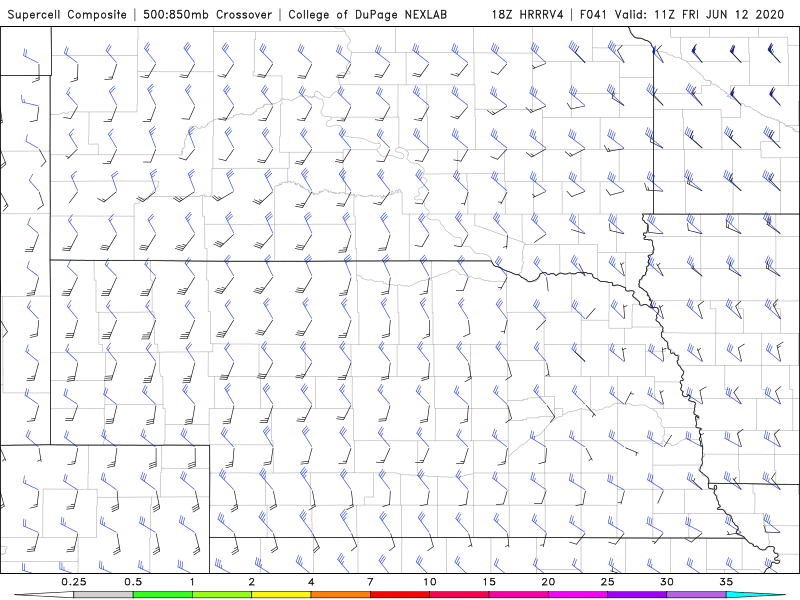Click the "Supercell Composite" title text
Viewport: 800px width, 600px height.
click(x=67, y=15)
